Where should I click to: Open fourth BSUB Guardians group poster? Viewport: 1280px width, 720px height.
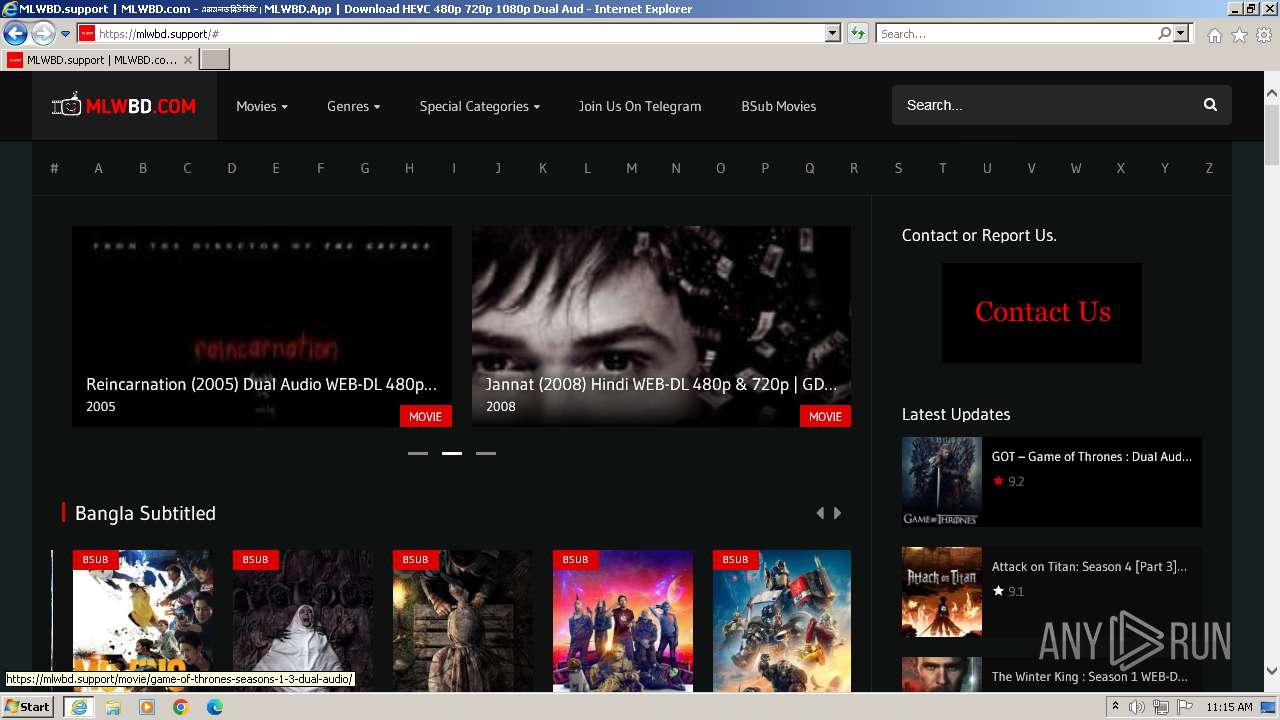(622, 620)
